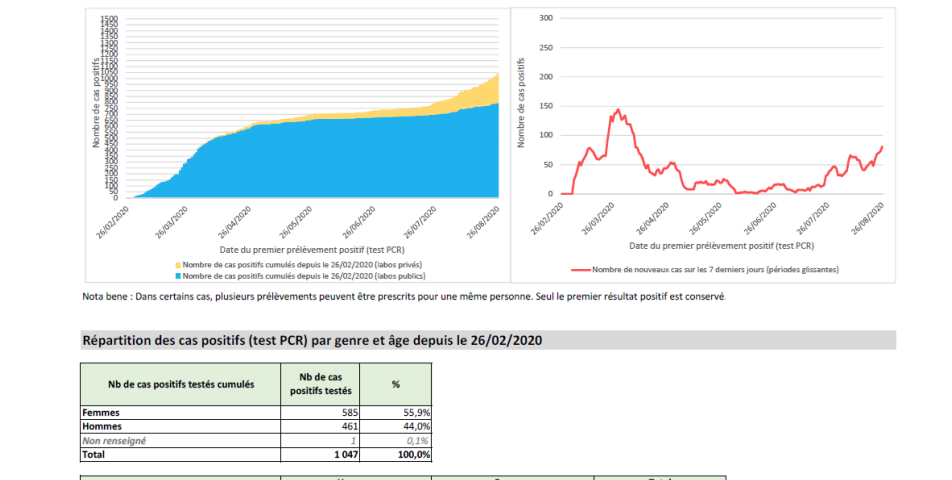Click the right chart y-axis label
Screen dimensions: 952x480
[x=520, y=103]
